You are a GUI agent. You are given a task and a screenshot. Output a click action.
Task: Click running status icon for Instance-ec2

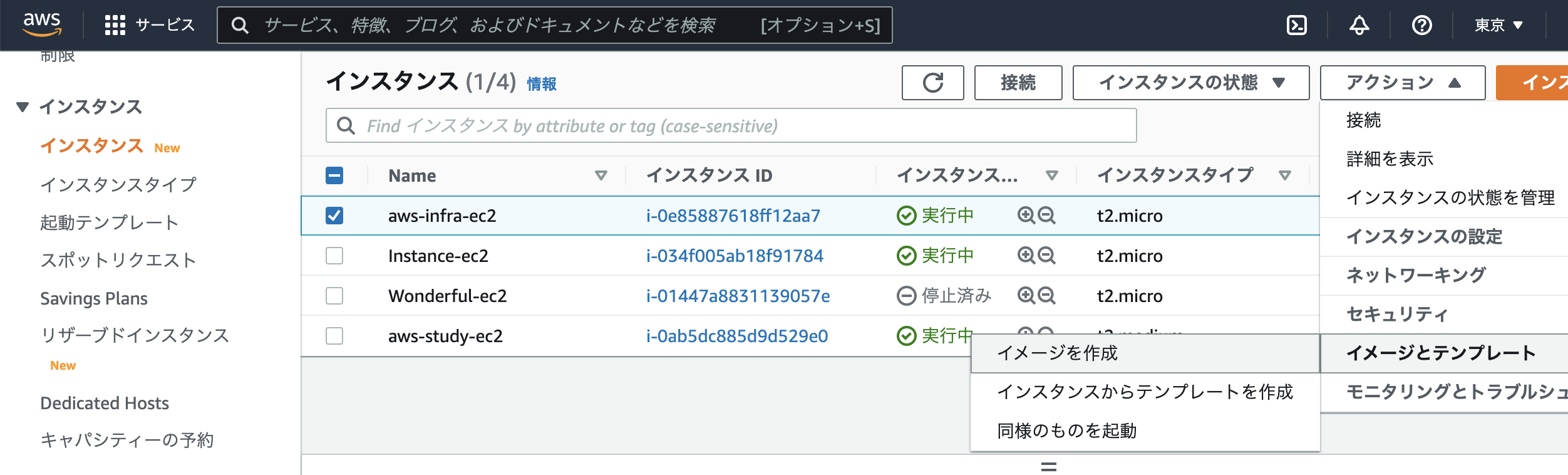click(906, 256)
